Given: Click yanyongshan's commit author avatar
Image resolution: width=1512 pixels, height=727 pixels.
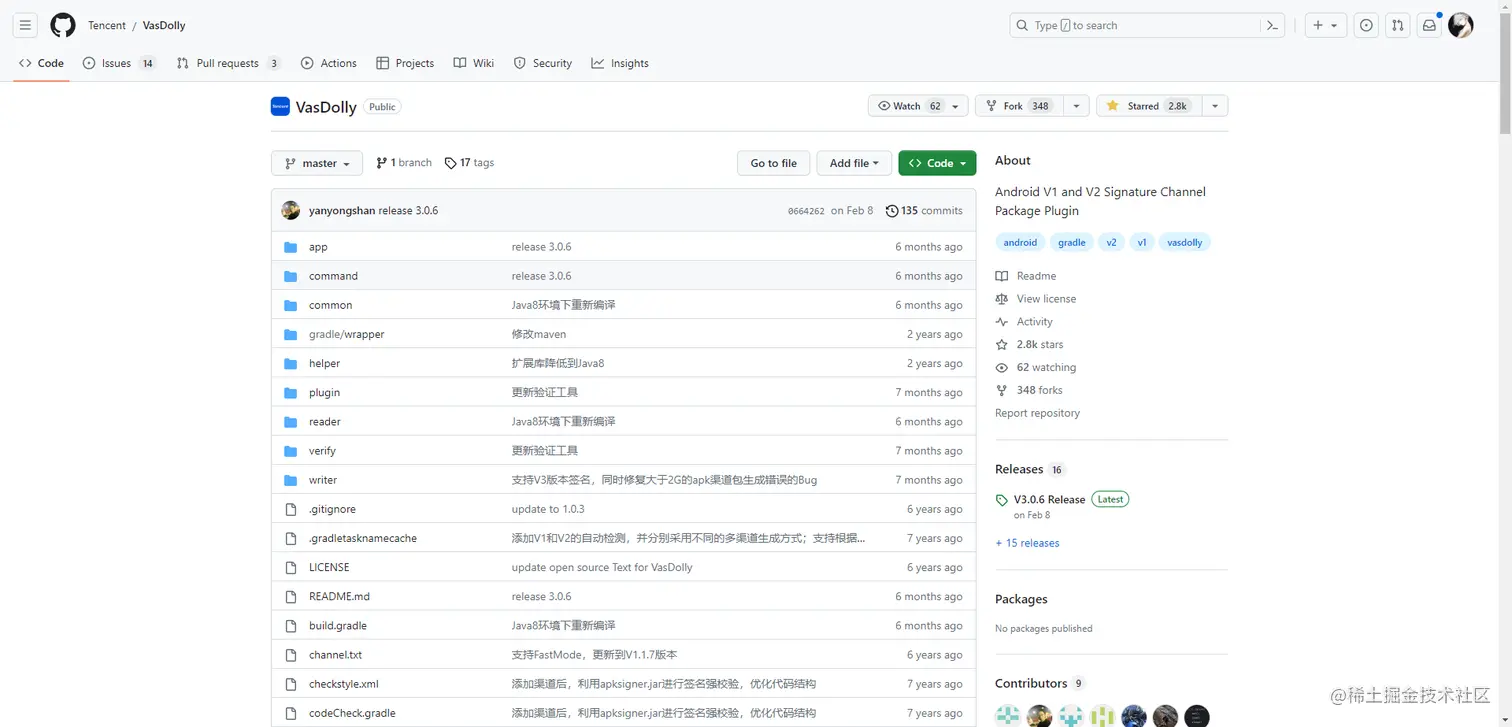Looking at the screenshot, I should pos(291,210).
